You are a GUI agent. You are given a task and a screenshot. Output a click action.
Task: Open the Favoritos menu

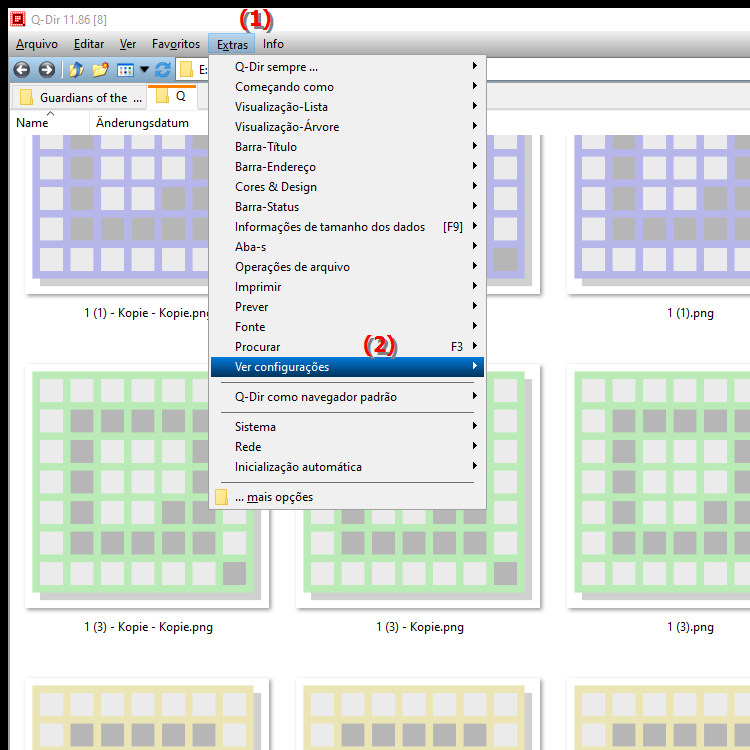click(x=176, y=44)
